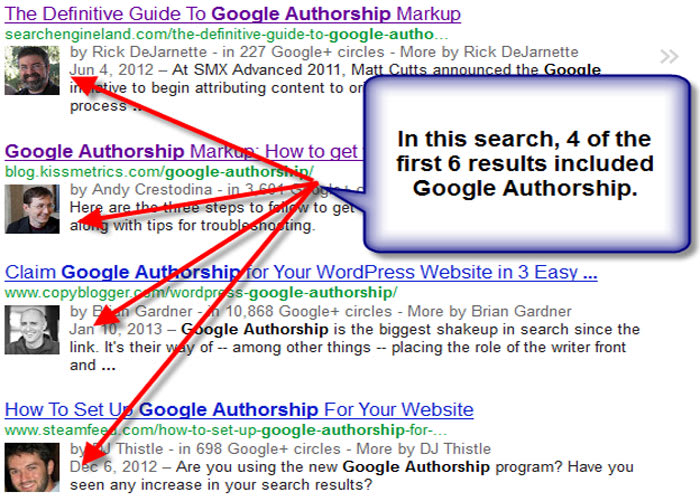Open 'Google Authorship Markup: How to get' result

(183, 151)
